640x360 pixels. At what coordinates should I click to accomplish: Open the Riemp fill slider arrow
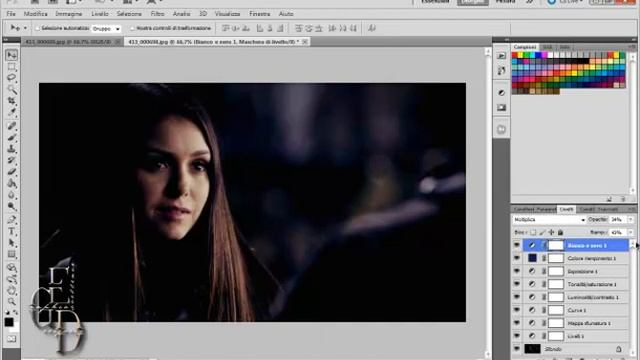pyautogui.click(x=631, y=232)
